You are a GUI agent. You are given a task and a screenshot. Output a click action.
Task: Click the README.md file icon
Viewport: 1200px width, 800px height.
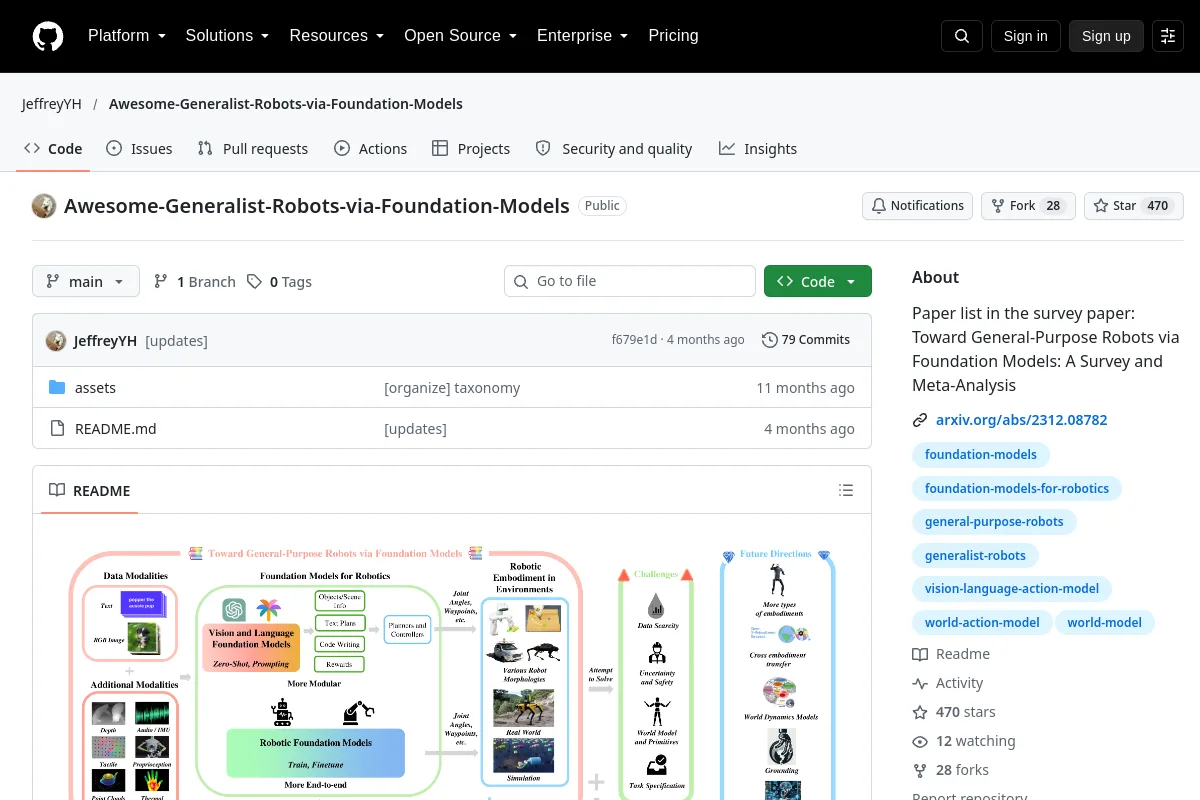pos(57,429)
